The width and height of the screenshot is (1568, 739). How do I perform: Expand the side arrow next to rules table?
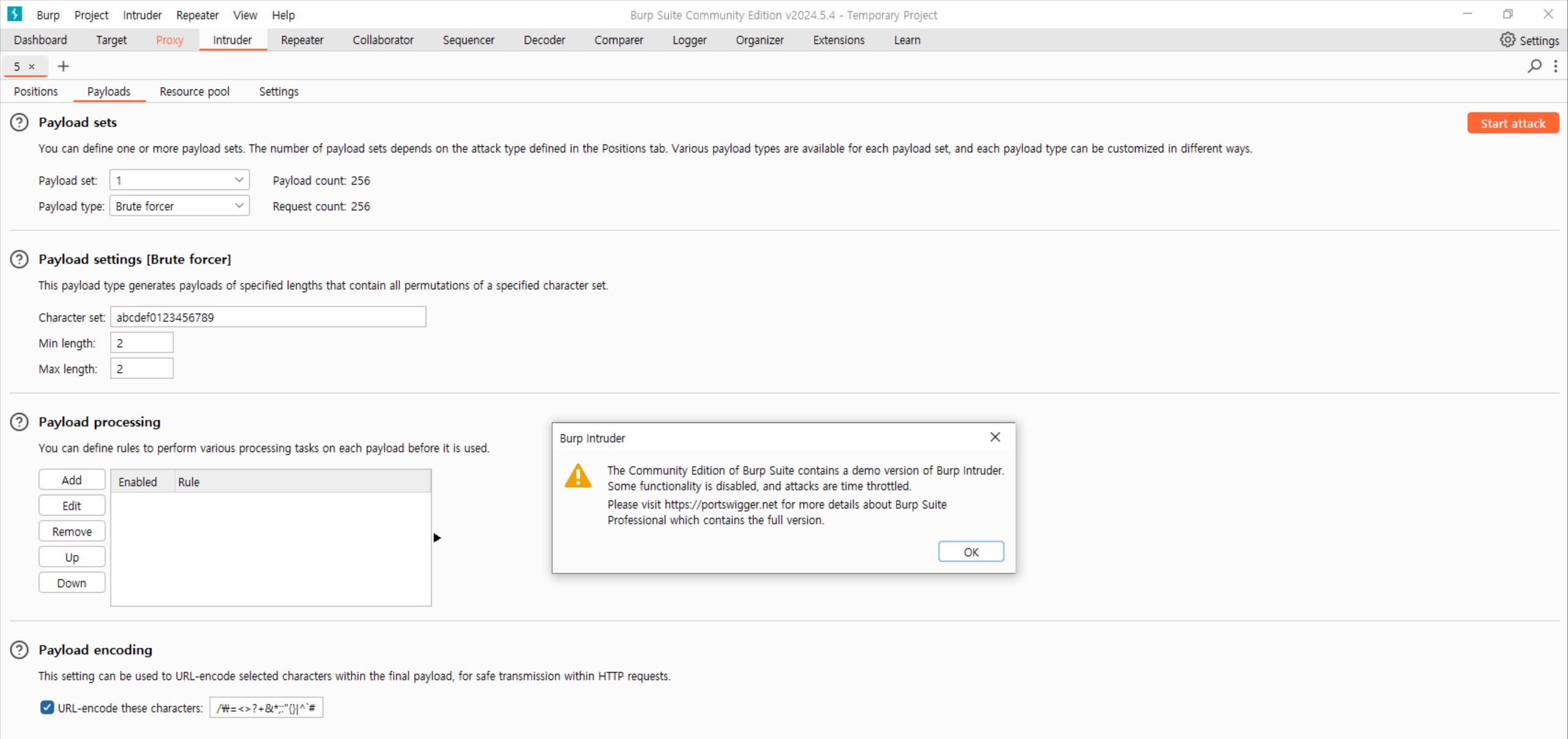pos(437,538)
